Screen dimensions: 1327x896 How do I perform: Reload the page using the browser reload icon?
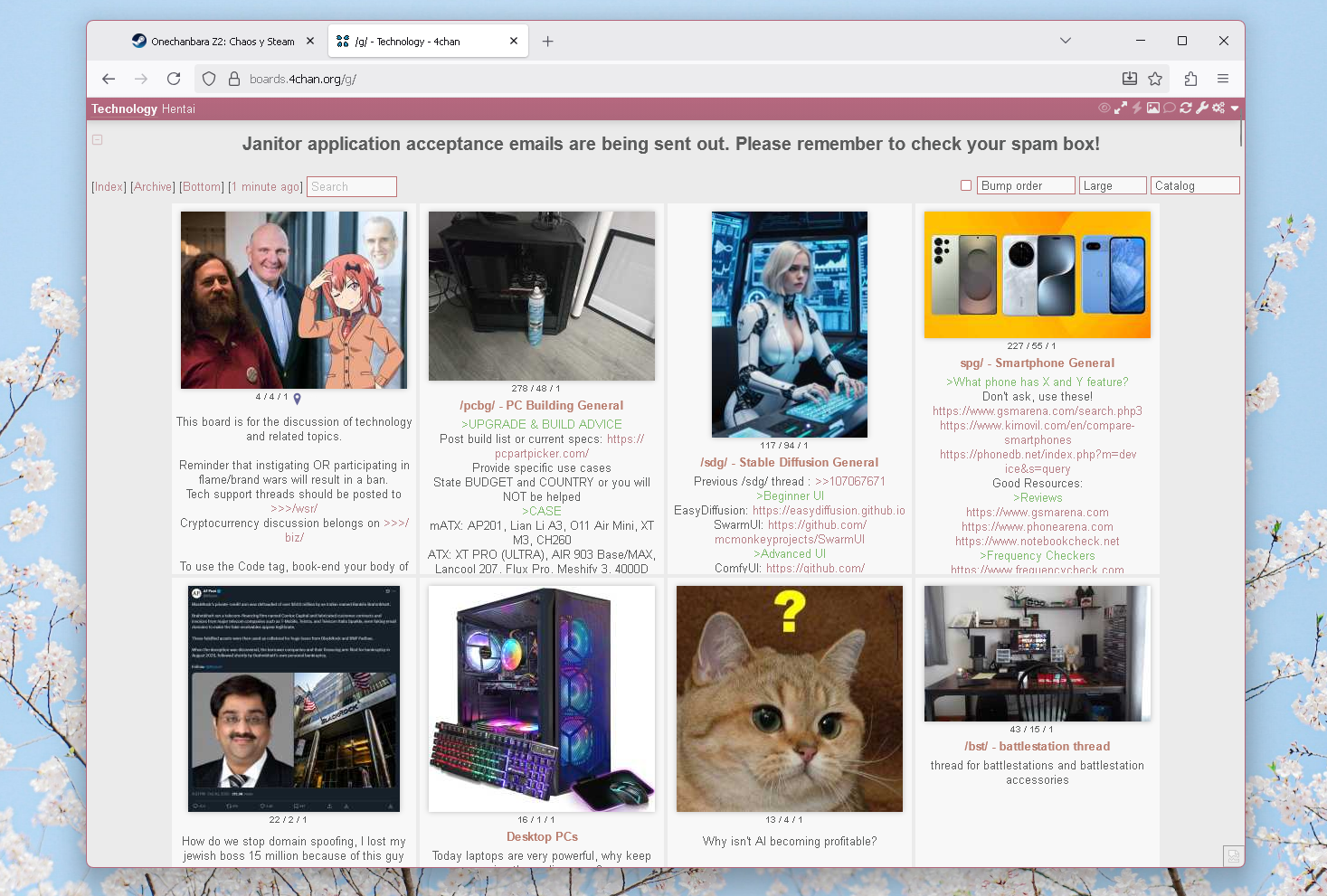tap(174, 79)
